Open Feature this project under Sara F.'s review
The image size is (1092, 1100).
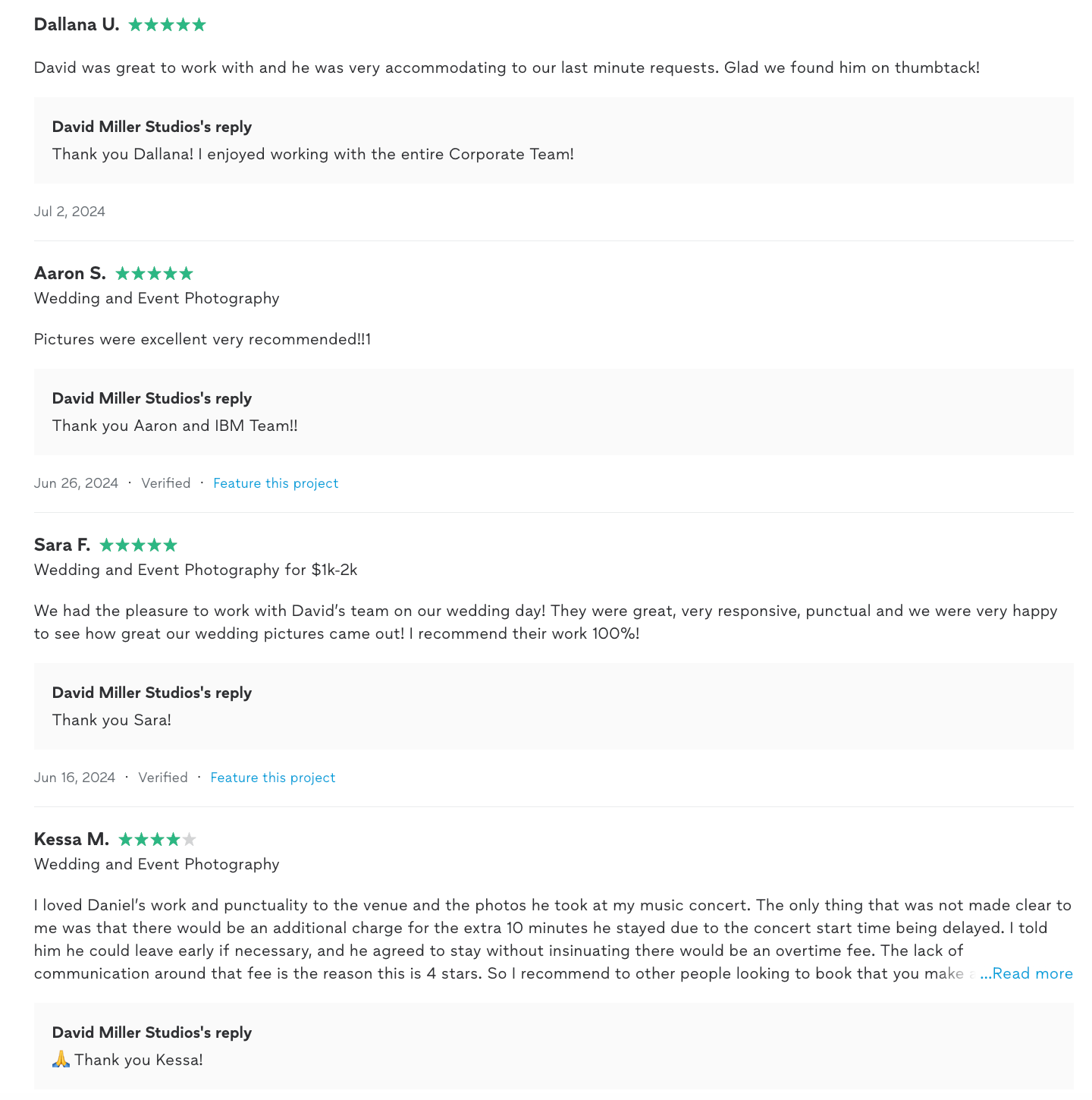pos(272,778)
